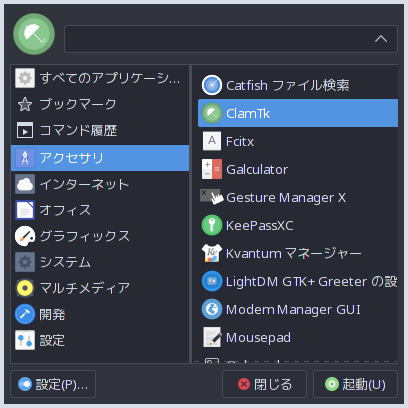This screenshot has height=408, width=408.
Task: Click the document icon for オフィス
Action: [25, 210]
